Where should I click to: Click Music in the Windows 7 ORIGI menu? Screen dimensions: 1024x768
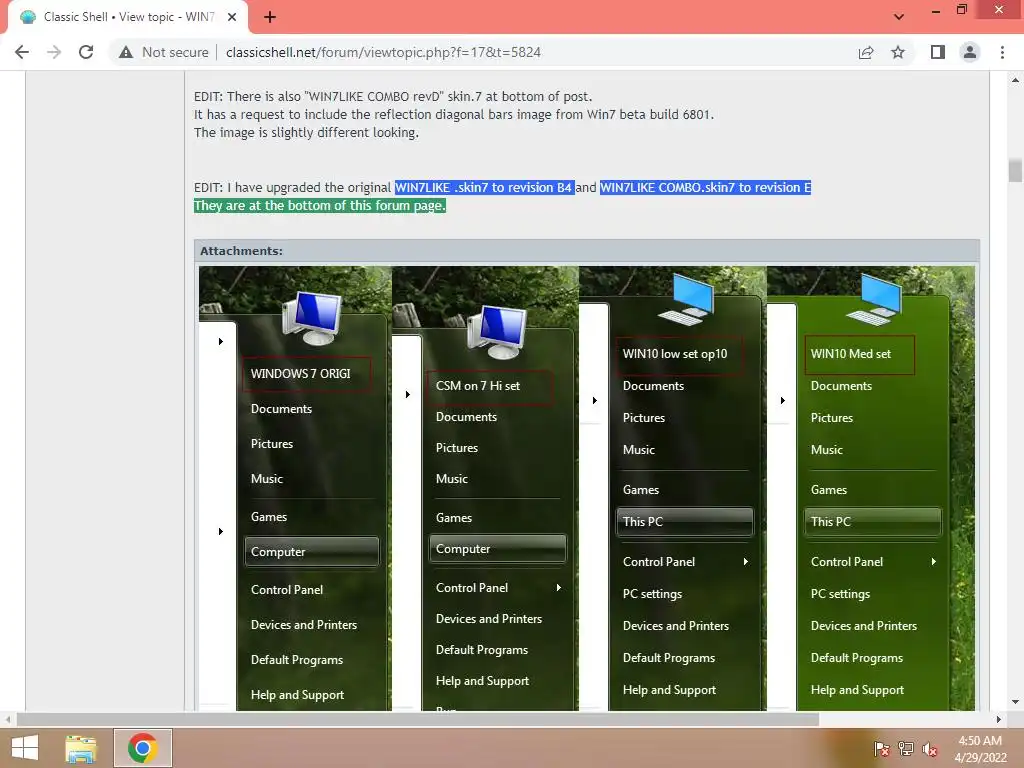(x=266, y=479)
